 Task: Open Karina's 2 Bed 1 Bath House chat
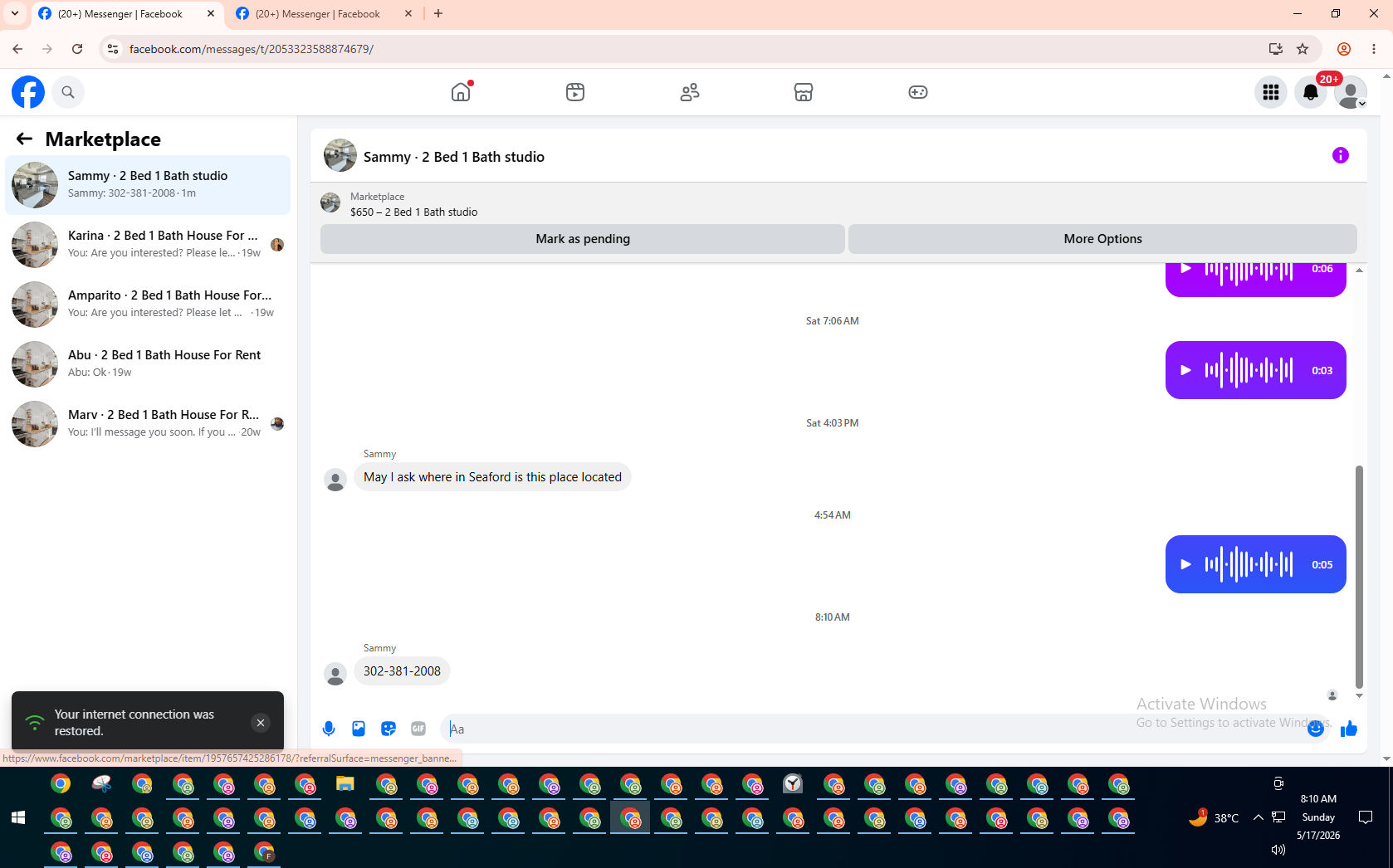[148, 245]
